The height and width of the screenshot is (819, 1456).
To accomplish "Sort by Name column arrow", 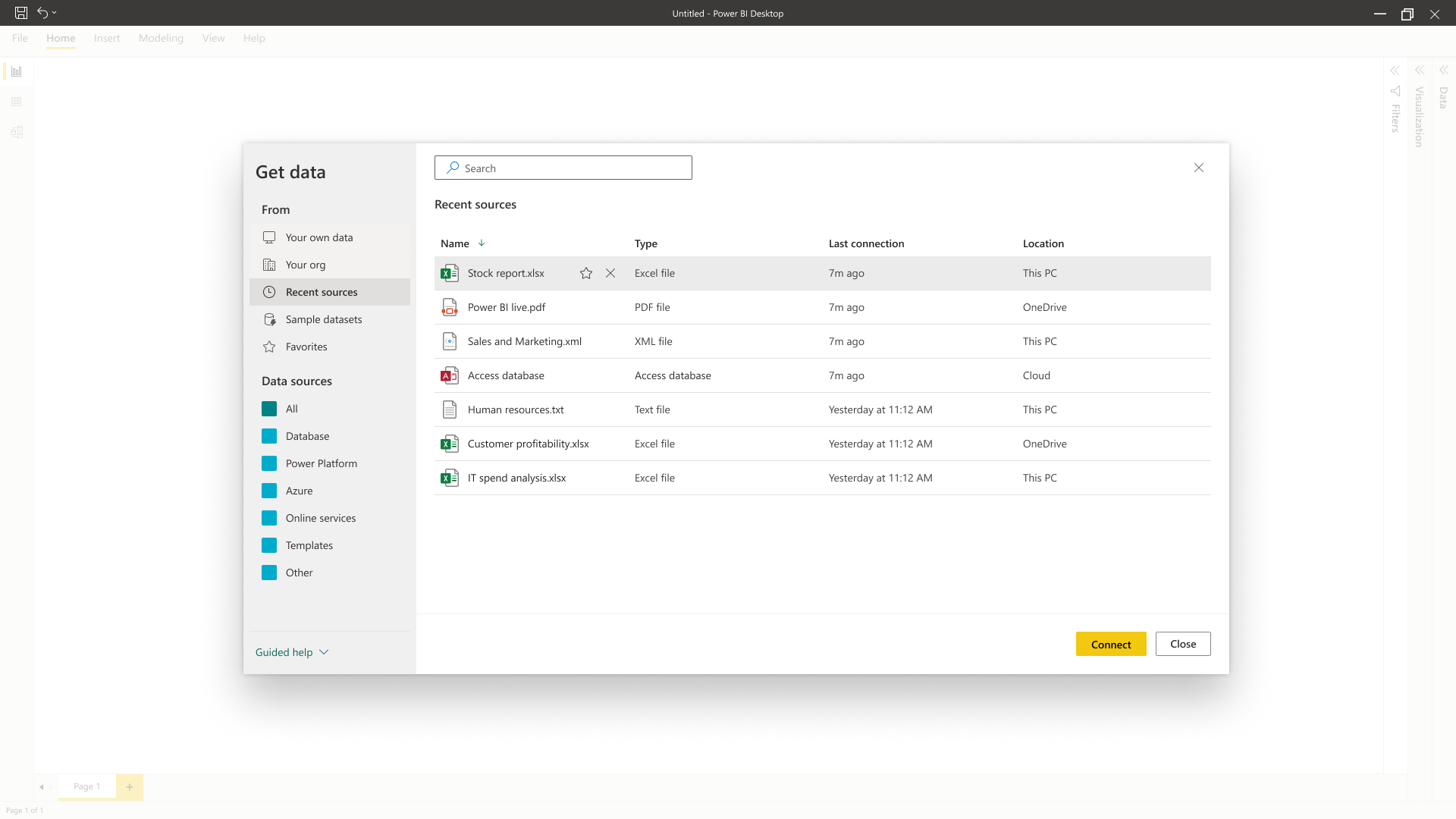I will [482, 243].
